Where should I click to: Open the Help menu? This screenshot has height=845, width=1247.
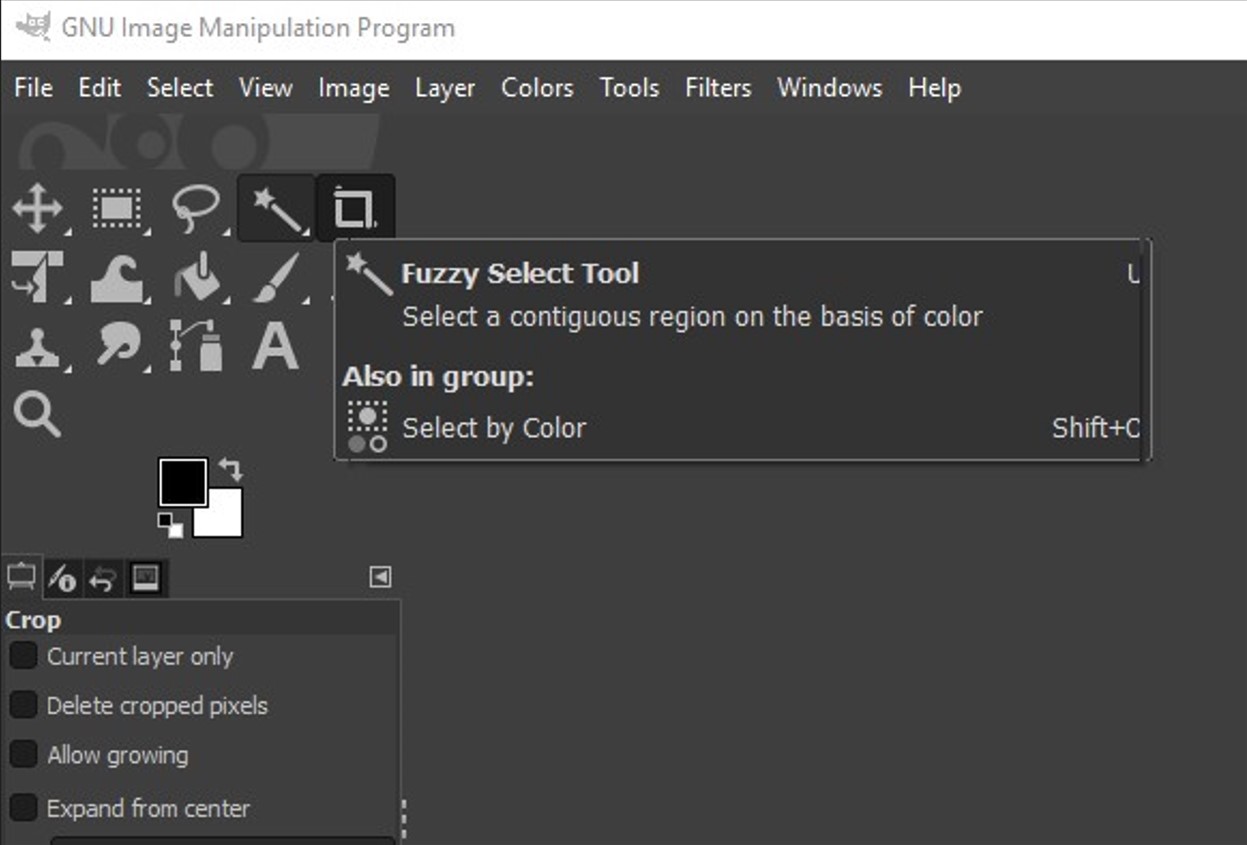[x=934, y=88]
